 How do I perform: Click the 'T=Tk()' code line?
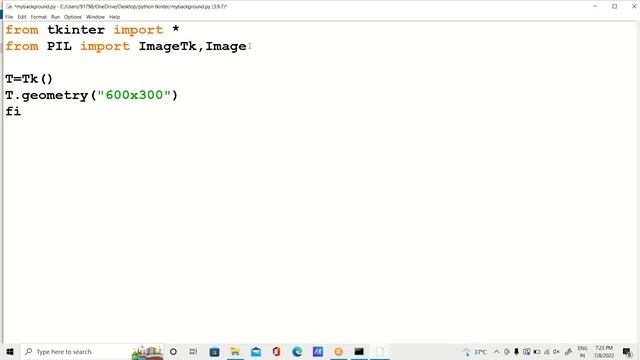click(29, 79)
